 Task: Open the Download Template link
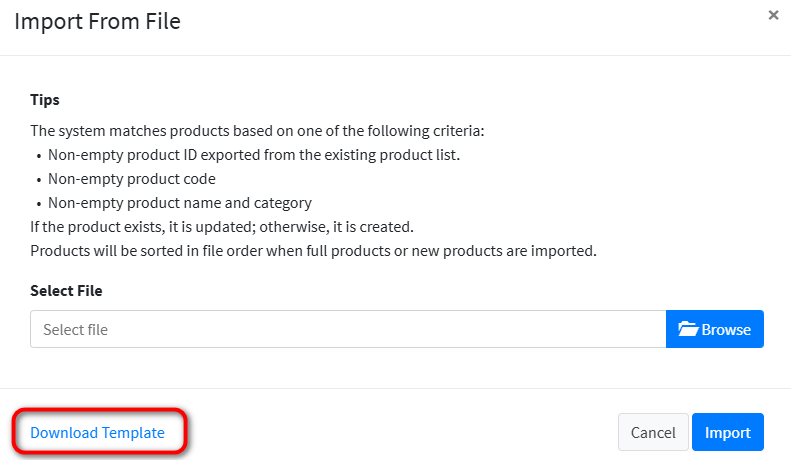[x=97, y=433]
